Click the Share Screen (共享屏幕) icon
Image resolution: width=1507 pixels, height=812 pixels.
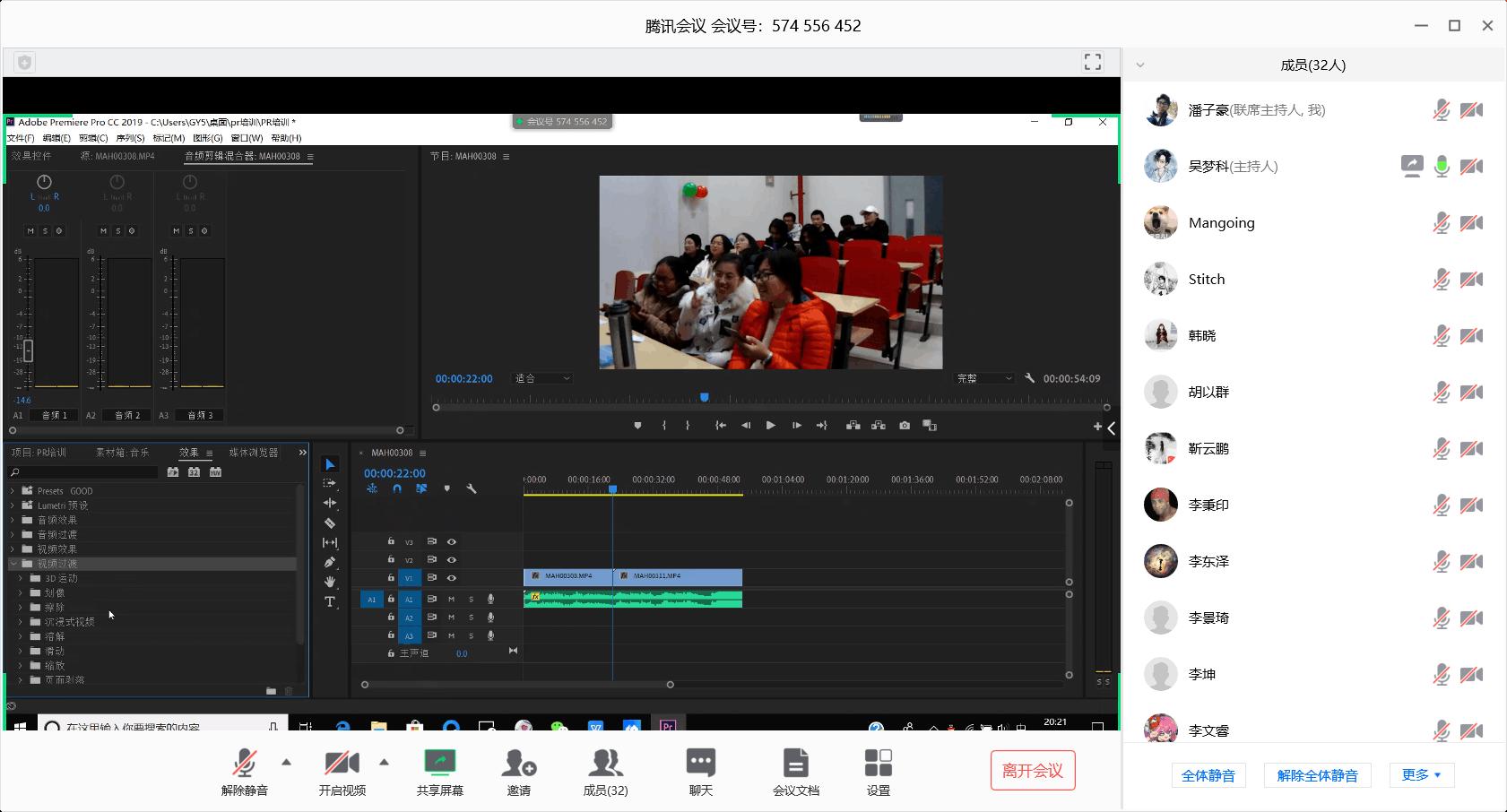(x=439, y=764)
